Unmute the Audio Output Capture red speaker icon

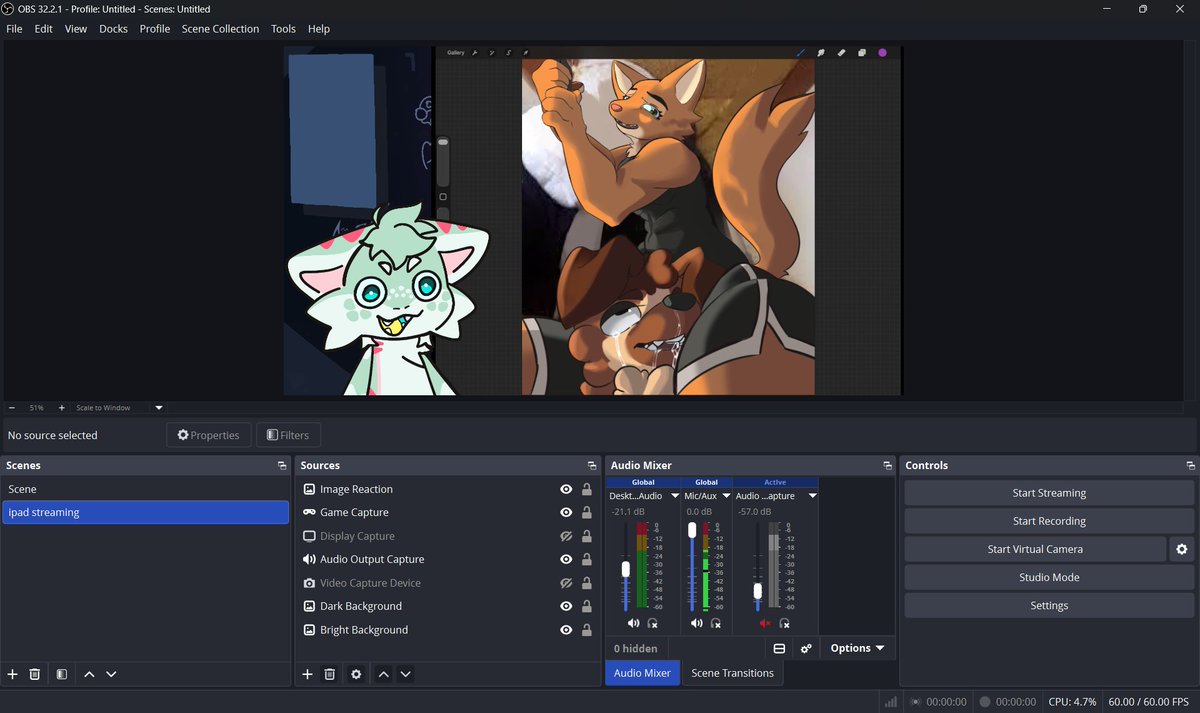pos(765,623)
